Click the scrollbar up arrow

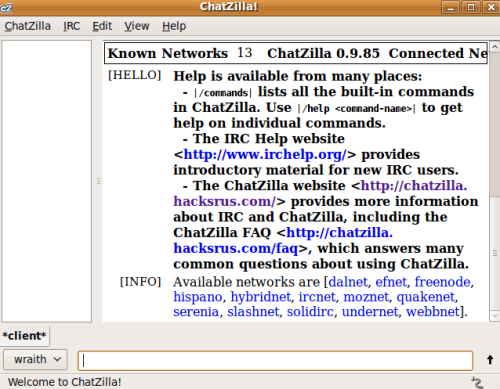coord(495,47)
